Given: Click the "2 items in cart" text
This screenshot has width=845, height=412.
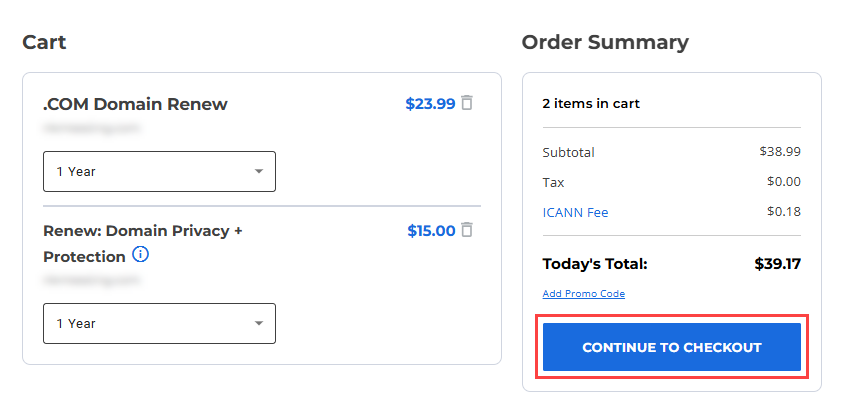Looking at the screenshot, I should point(591,103).
